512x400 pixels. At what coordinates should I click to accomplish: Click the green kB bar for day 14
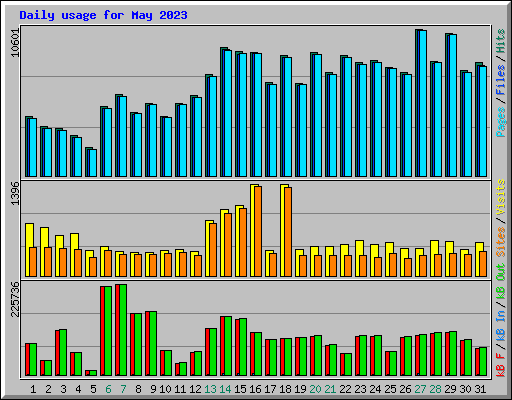pyautogui.click(x=228, y=346)
